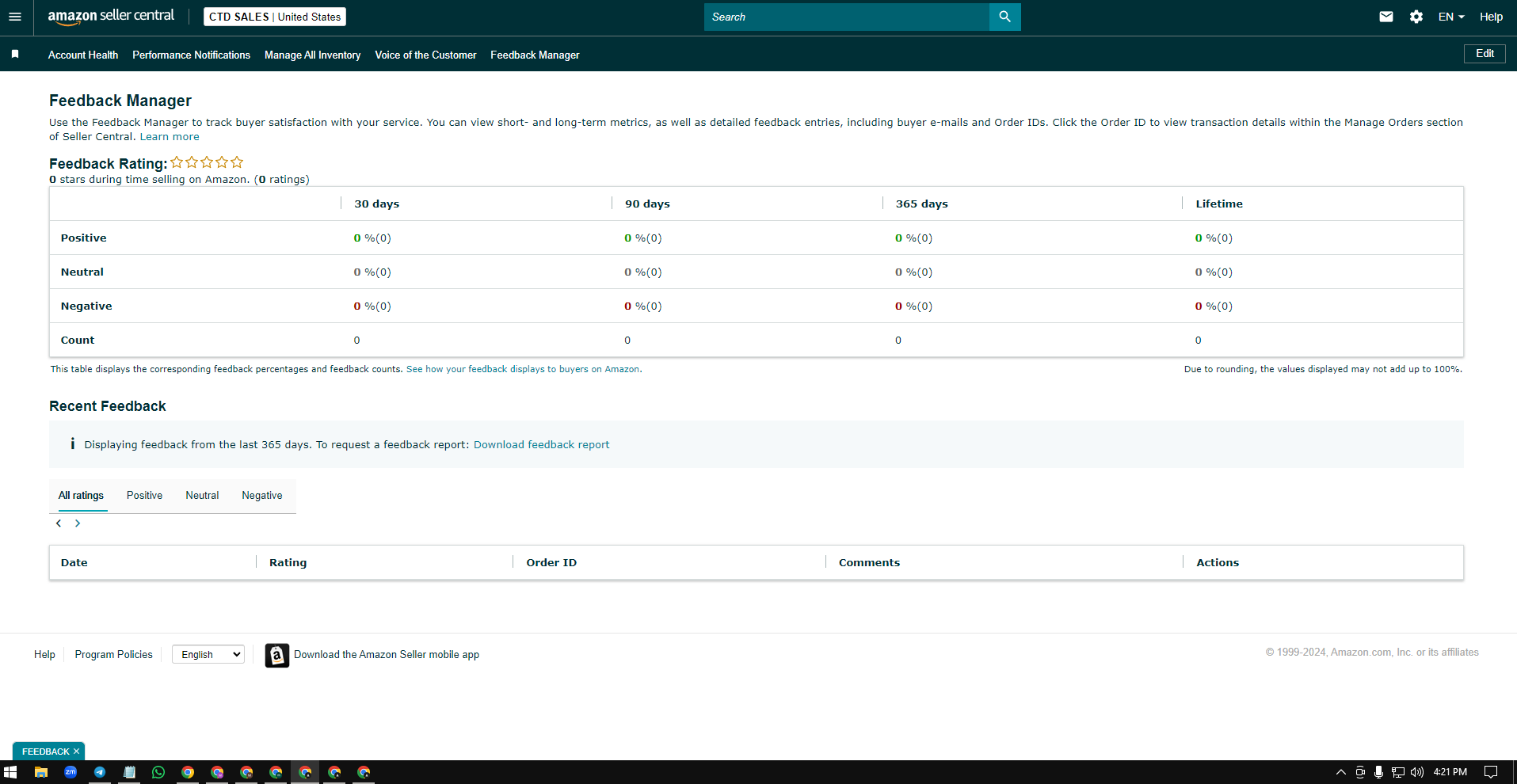Viewport: 1517px width, 784px height.
Task: Switch to the Negative tab
Action: click(262, 495)
